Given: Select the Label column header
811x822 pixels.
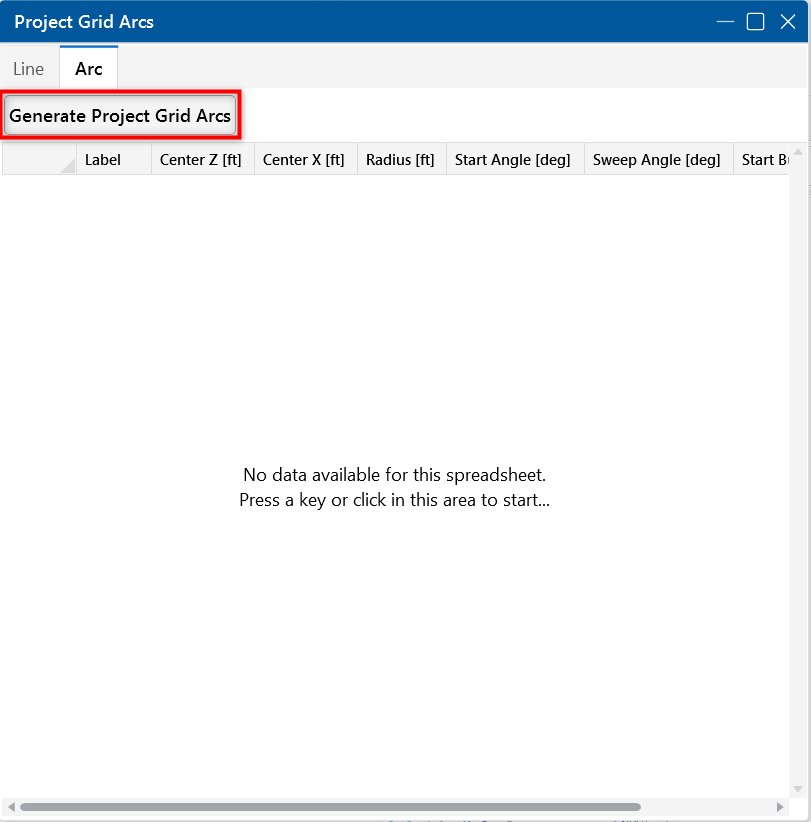Looking at the screenshot, I should (114, 159).
